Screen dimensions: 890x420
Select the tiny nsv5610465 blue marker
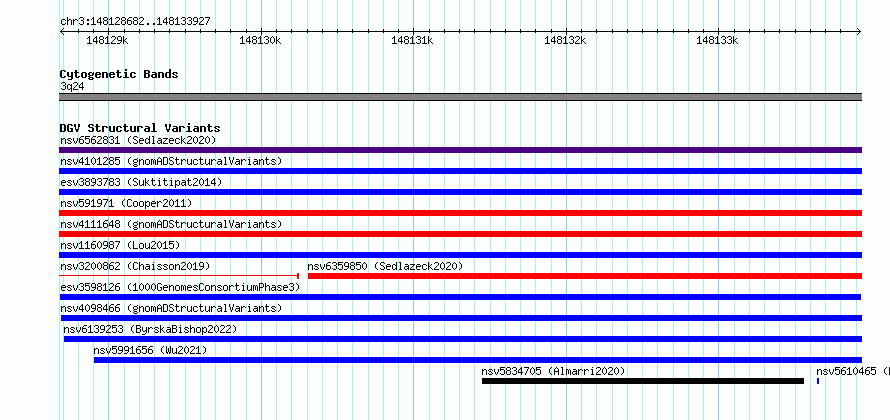(818, 381)
